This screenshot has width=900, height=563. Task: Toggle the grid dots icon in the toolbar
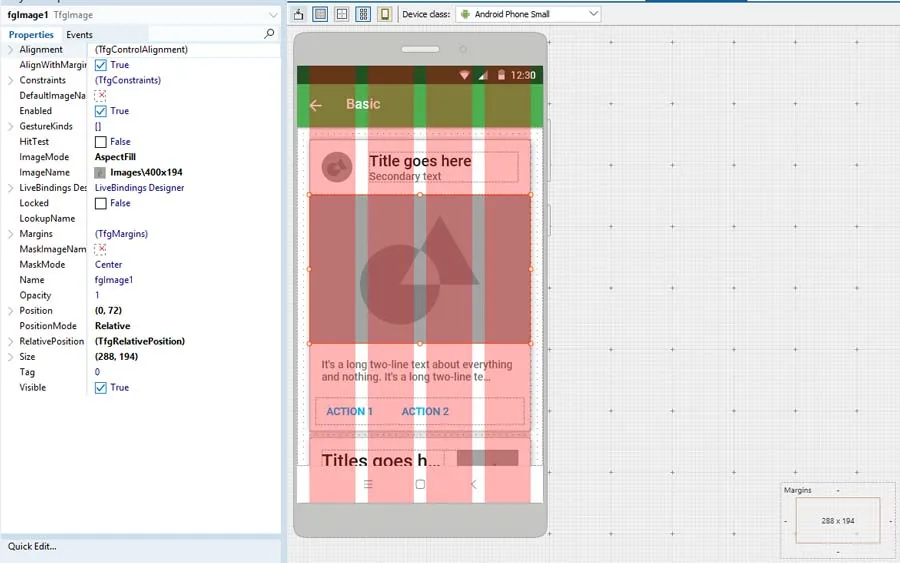click(x=363, y=14)
